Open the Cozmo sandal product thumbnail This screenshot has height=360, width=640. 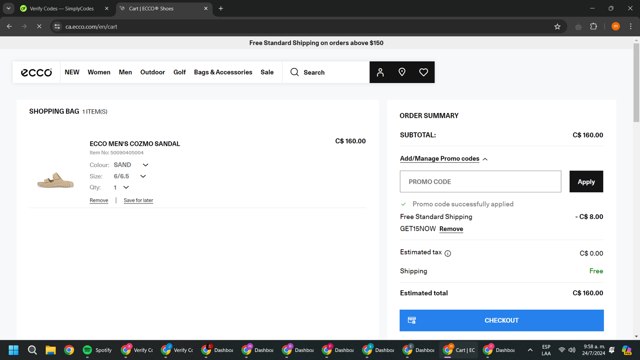[56, 180]
